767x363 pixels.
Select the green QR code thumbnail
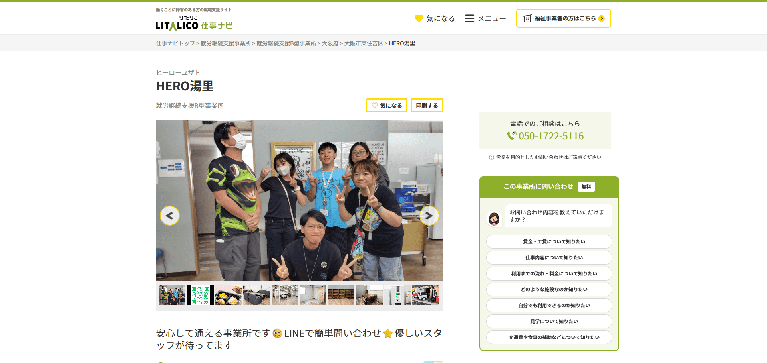[x=200, y=295]
